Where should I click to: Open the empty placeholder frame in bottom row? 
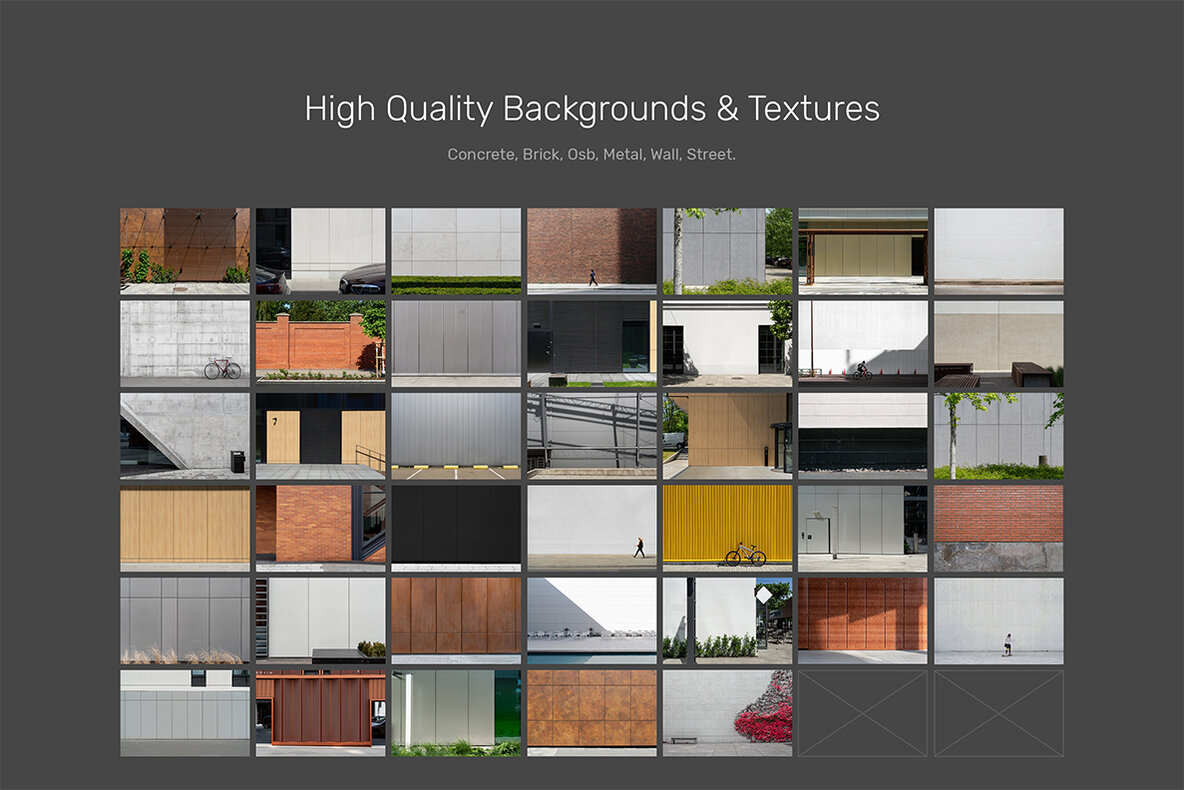tap(862, 712)
